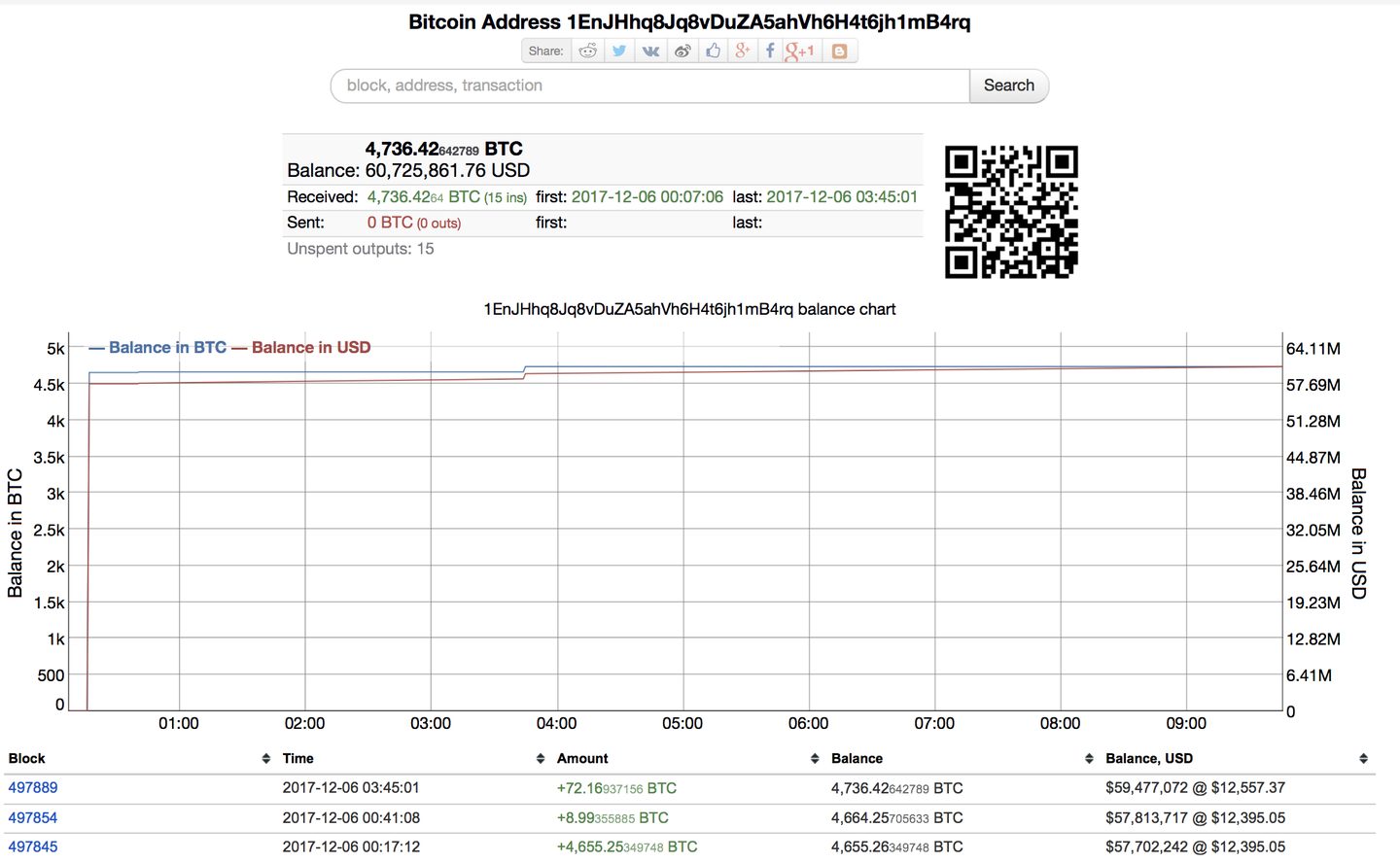Click the address QR code image

(x=1011, y=212)
